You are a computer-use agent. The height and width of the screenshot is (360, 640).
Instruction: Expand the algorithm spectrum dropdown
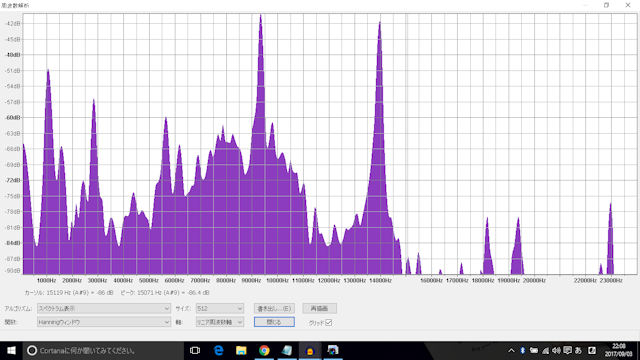tap(104, 309)
